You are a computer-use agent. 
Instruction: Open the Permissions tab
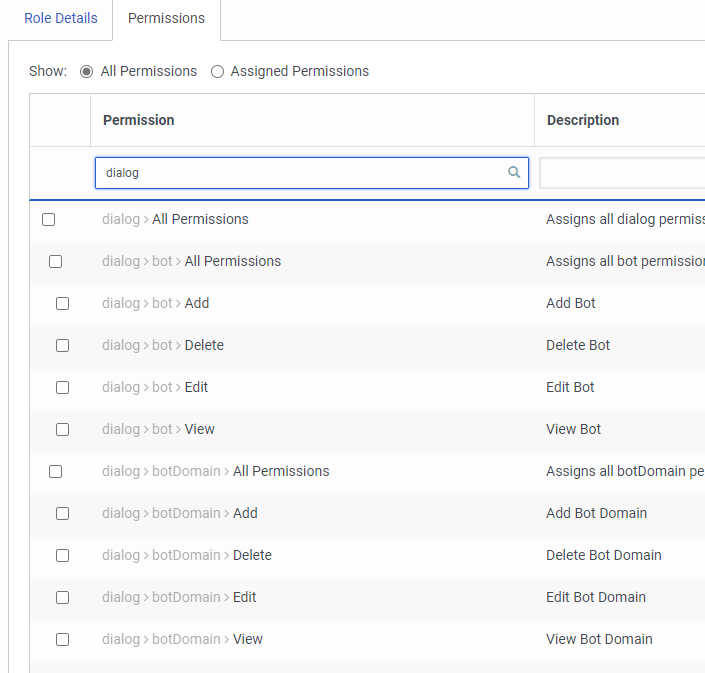coord(166,19)
